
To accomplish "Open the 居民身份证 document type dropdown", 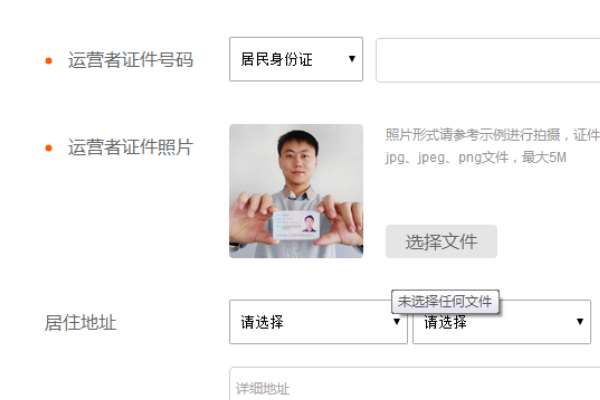I will pos(296,59).
